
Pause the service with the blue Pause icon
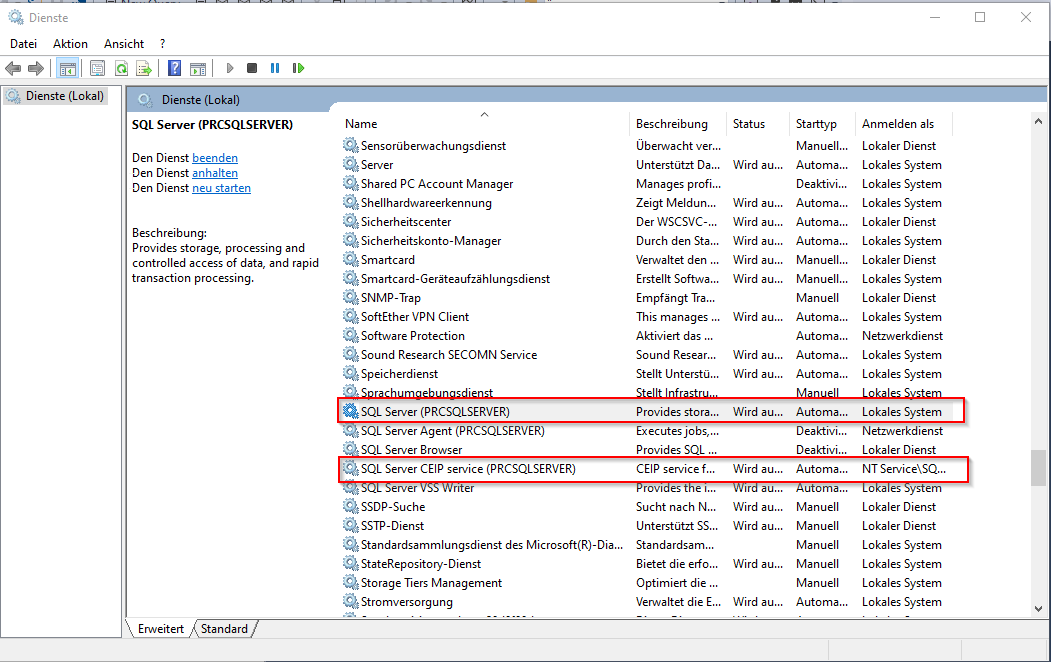tap(275, 68)
